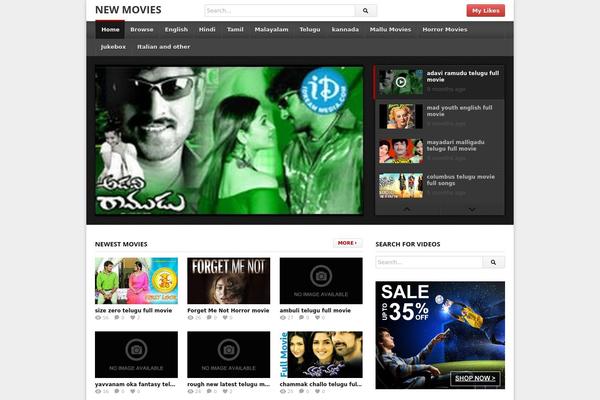Go to the NEW MOVIES site title
This screenshot has width=600, height=400.
point(128,10)
